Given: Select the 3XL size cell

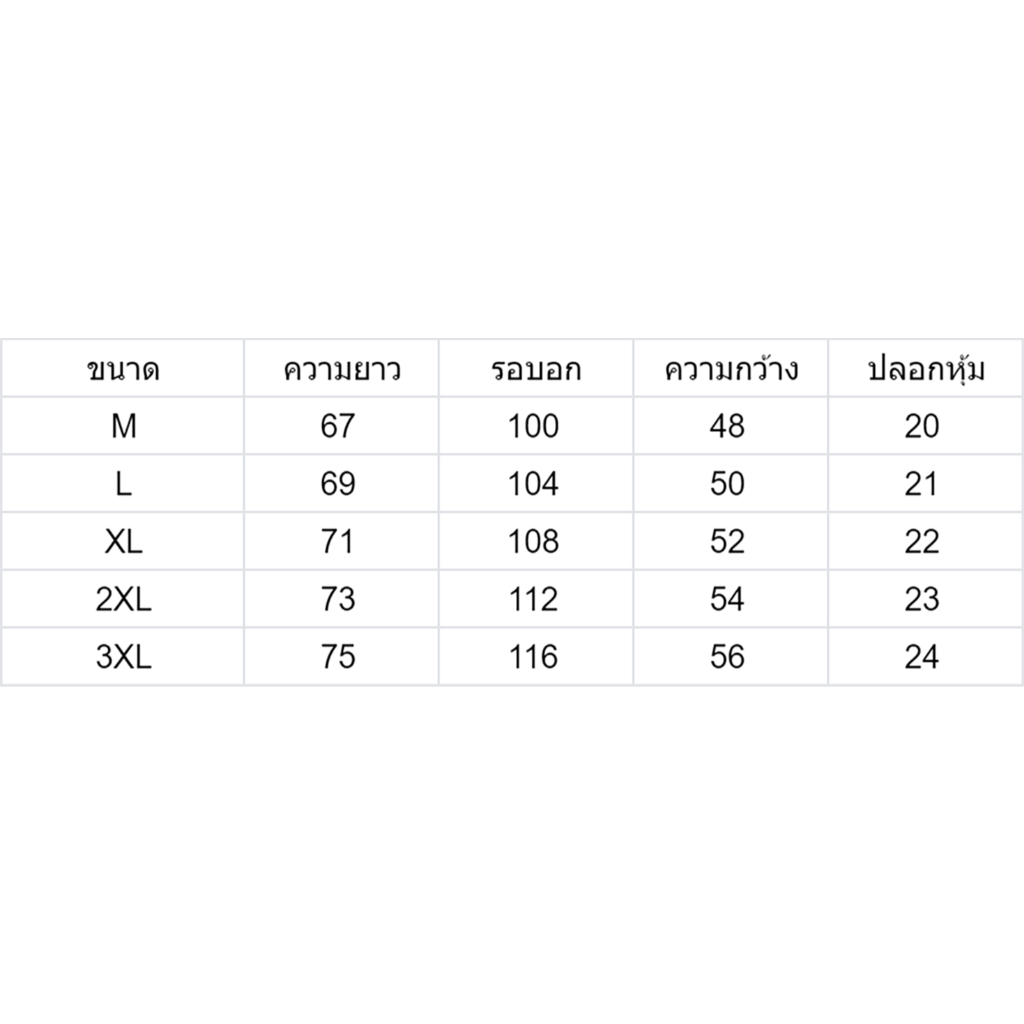Looking at the screenshot, I should [123, 657].
